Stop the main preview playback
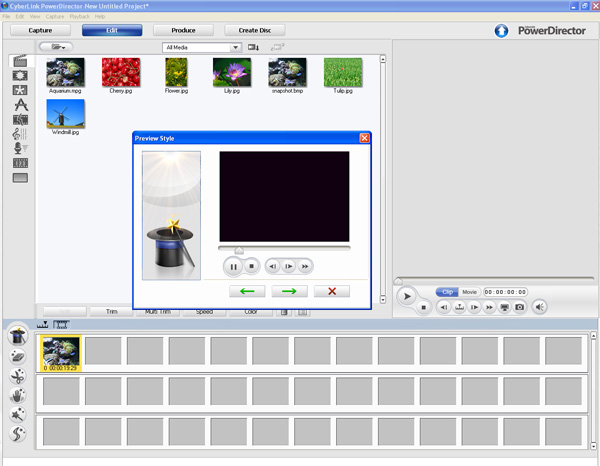Screen dimensions: 600x466 [x=423, y=307]
